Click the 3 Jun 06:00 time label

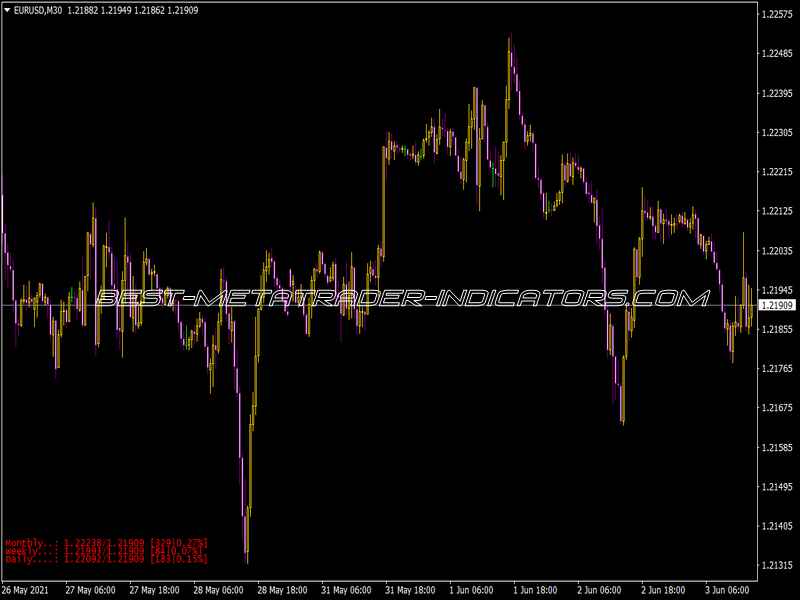tap(728, 590)
